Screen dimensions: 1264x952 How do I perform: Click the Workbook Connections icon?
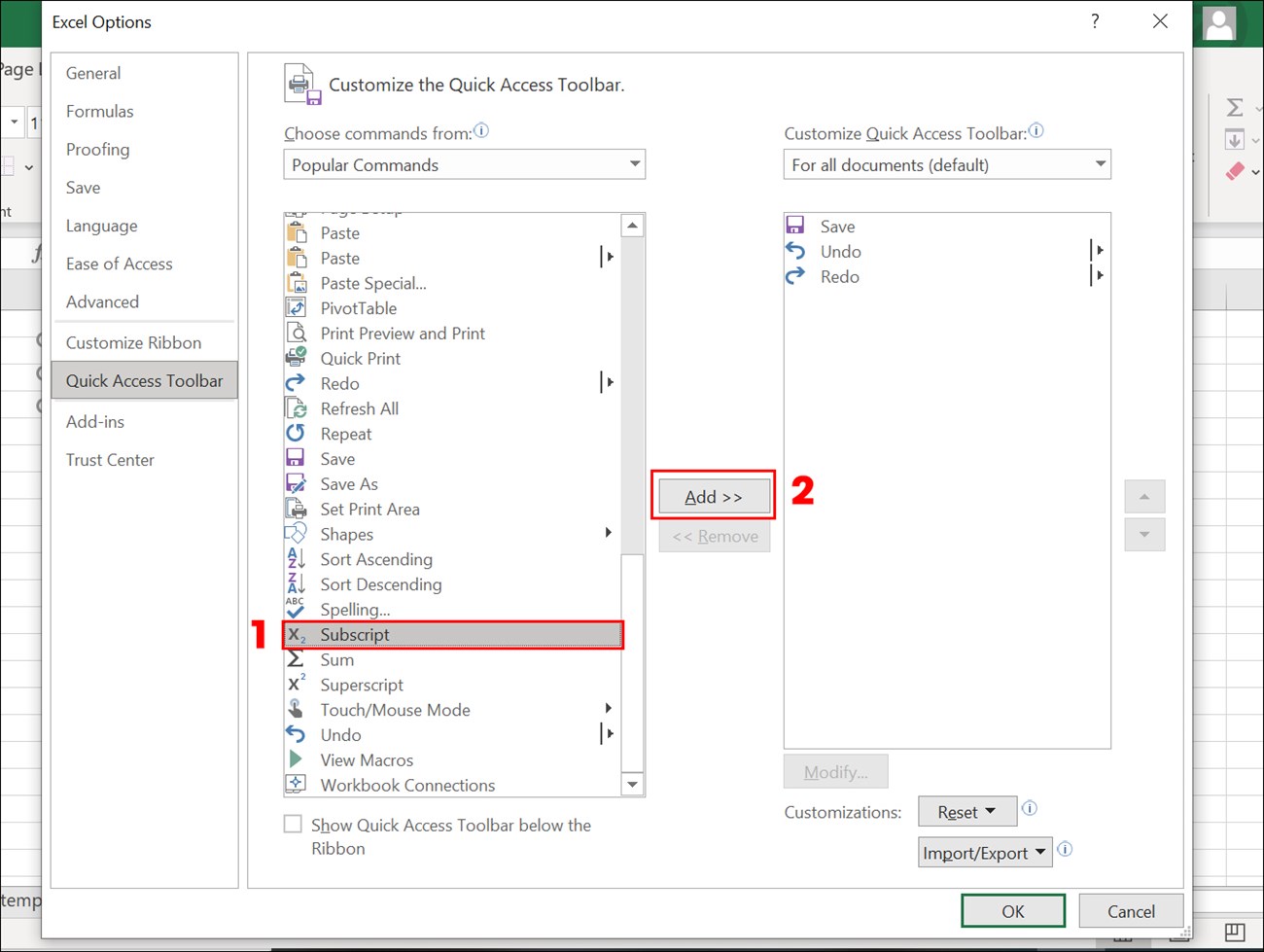296,784
